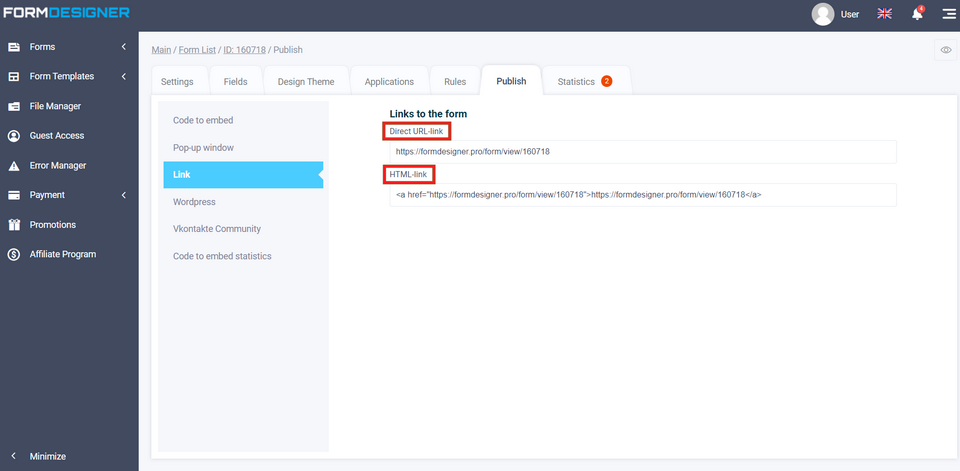Click the Promotions gift icon
Viewport: 960px width, 471px height.
pyautogui.click(x=14, y=225)
